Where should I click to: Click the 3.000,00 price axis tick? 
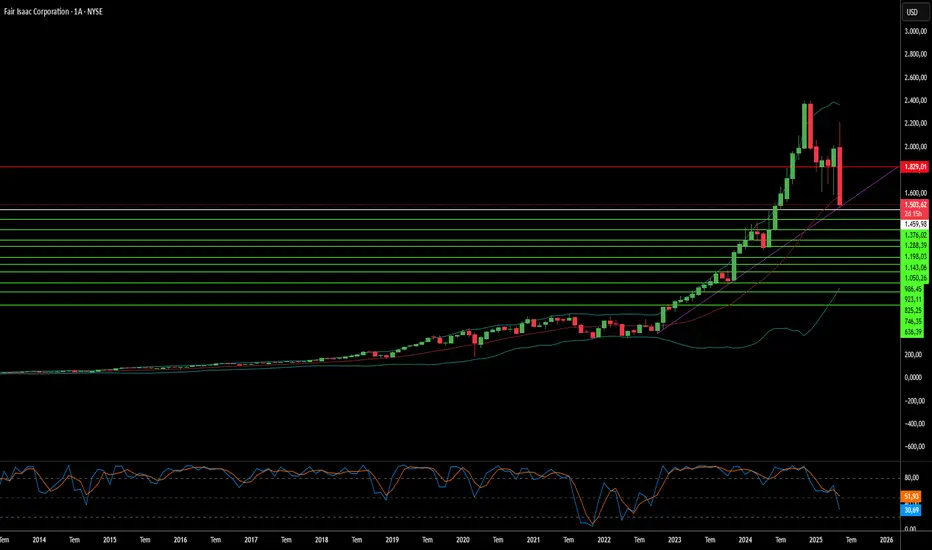pyautogui.click(x=915, y=31)
